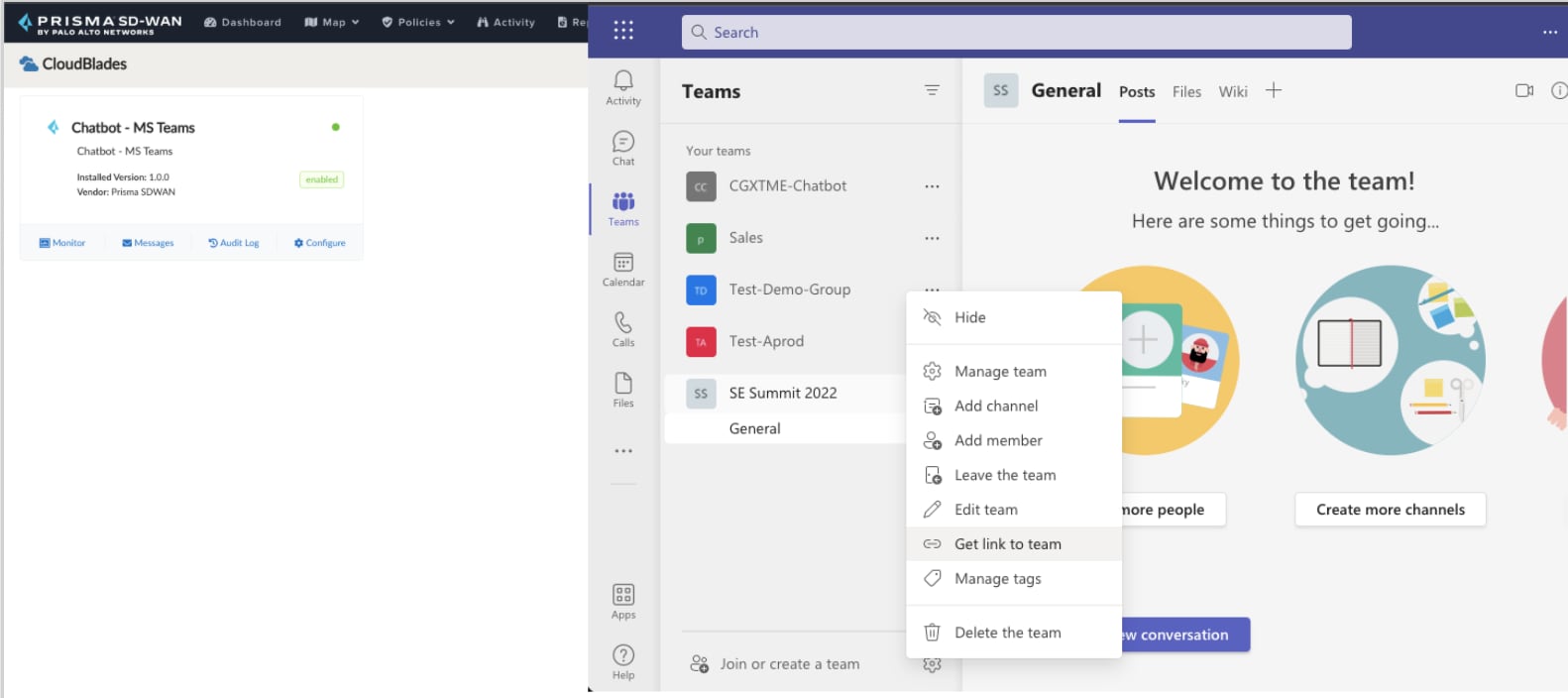Open manage teams gear icon
Viewport: 1568px width, 698px height.
(932, 665)
